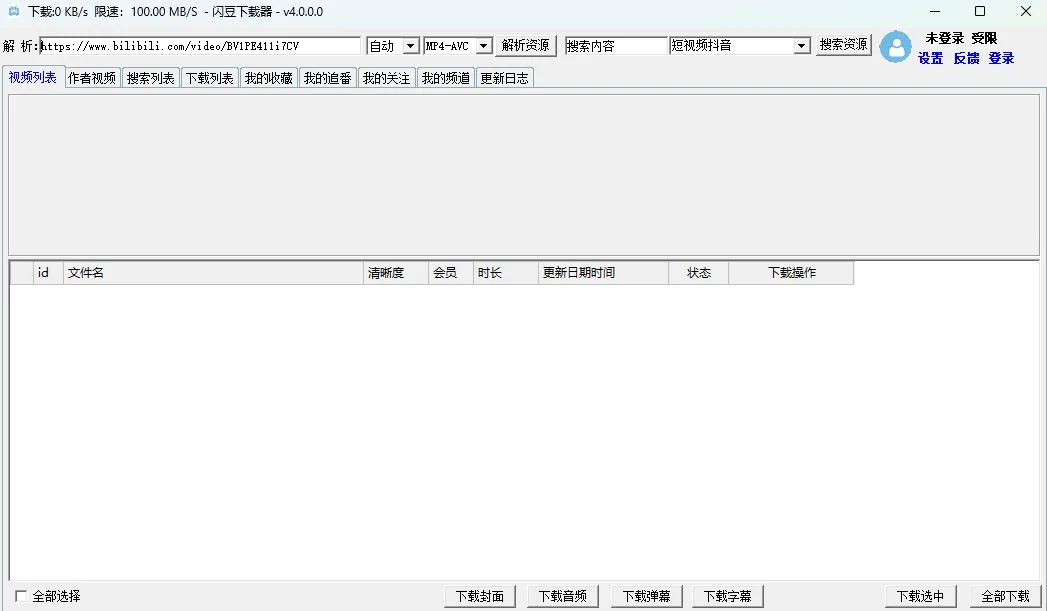
Task: Expand the 短视频抖音 source dropdown
Action: pyautogui.click(x=801, y=46)
